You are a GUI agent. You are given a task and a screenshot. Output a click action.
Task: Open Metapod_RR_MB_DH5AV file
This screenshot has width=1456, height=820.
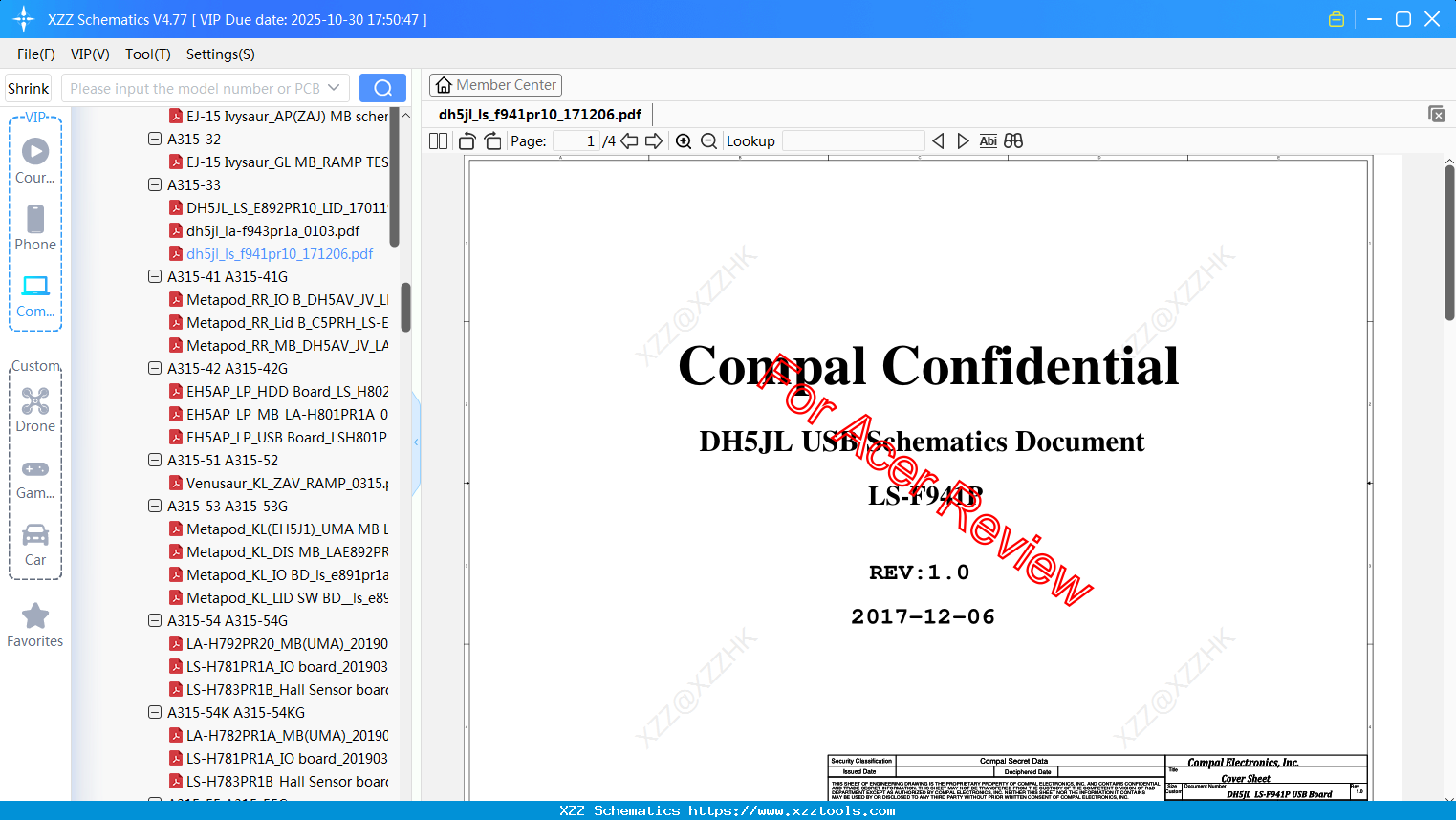pyautogui.click(x=278, y=345)
